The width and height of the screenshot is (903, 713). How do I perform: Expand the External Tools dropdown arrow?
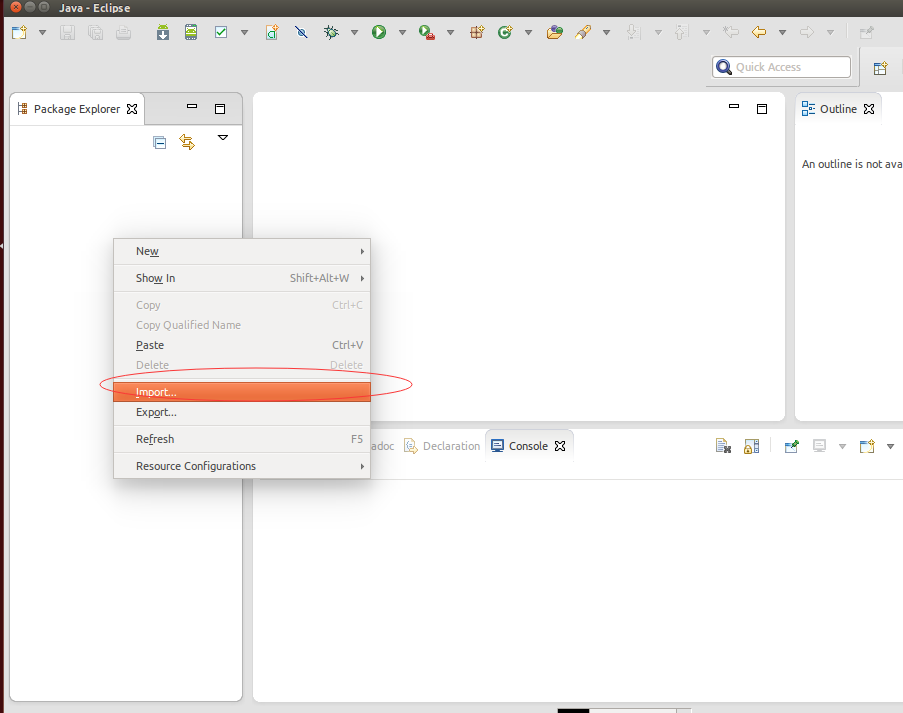451,33
